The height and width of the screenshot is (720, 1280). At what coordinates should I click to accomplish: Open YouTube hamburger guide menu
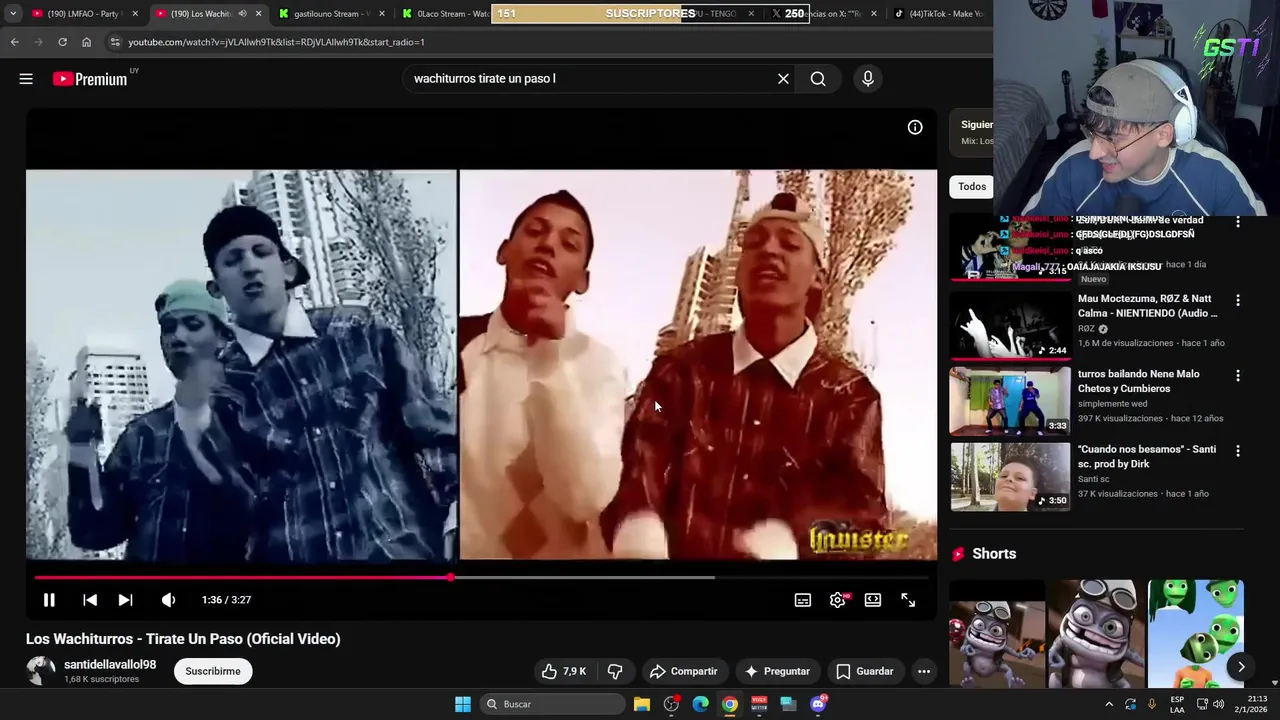coord(26,79)
